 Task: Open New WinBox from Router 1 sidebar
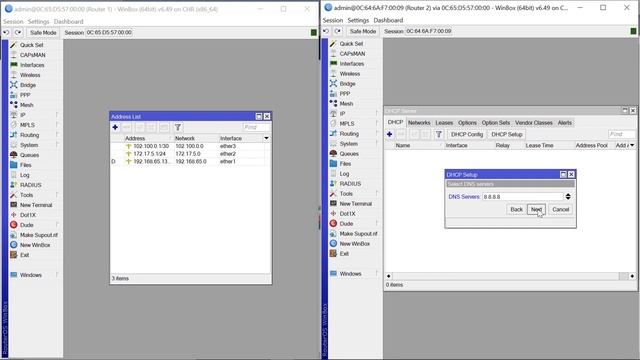(35, 245)
